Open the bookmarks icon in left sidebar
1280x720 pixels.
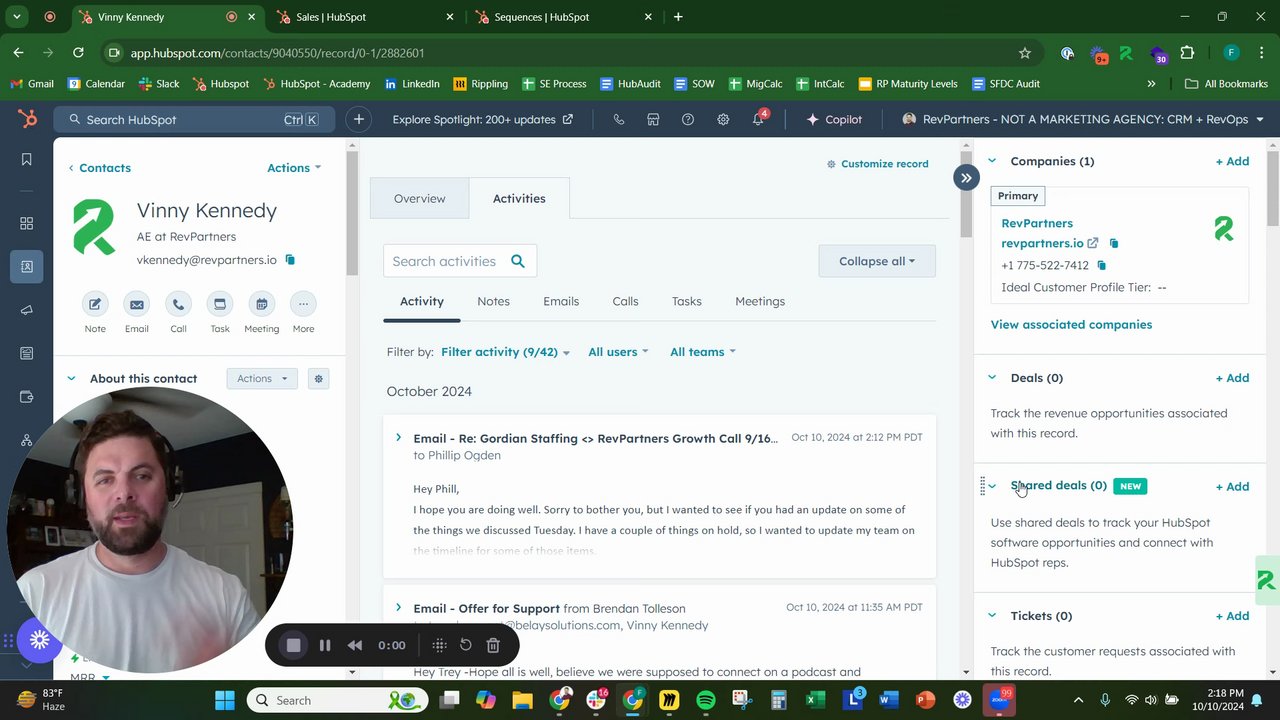(27, 159)
